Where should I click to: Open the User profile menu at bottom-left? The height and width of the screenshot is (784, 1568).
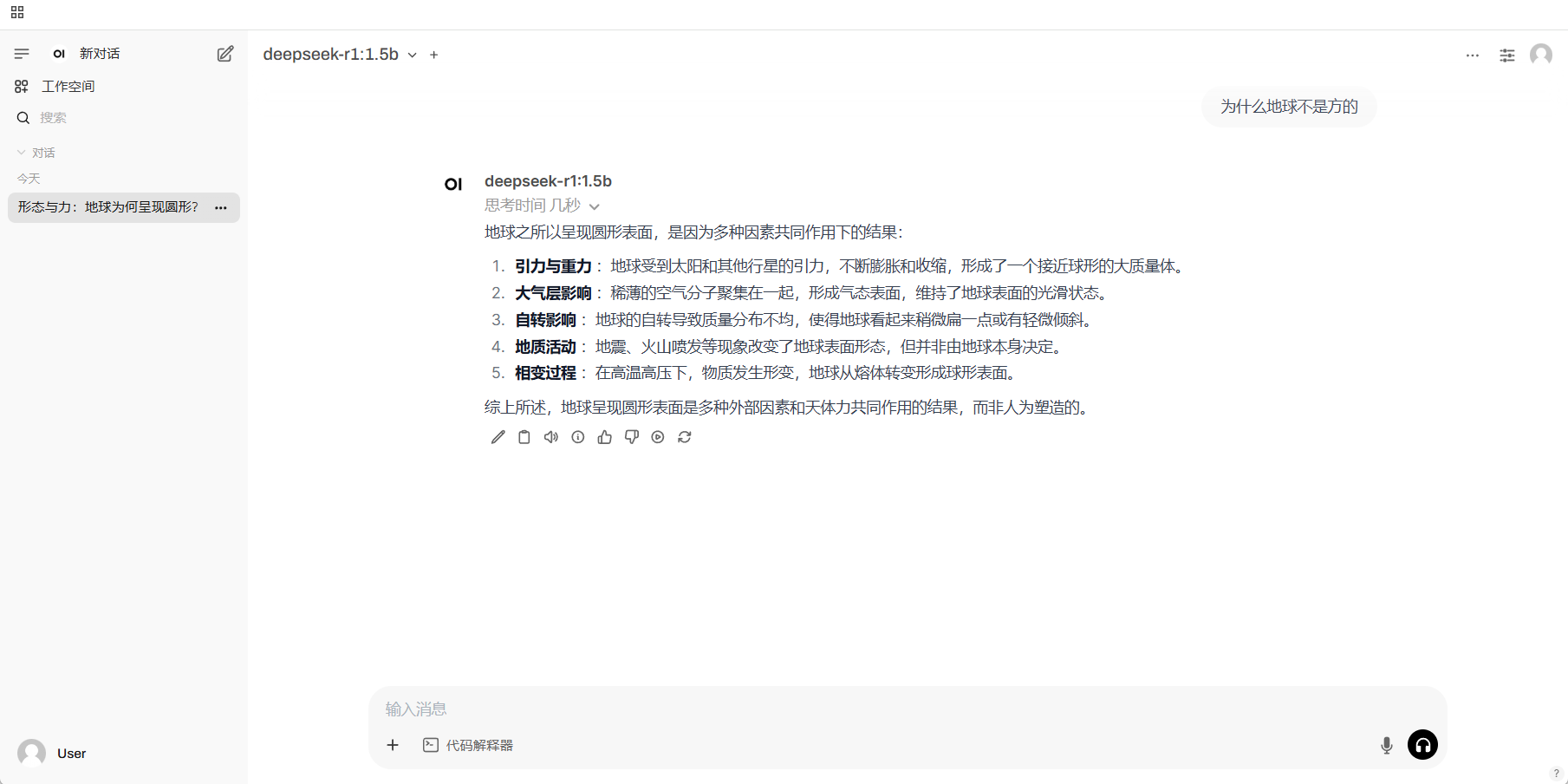[x=52, y=753]
